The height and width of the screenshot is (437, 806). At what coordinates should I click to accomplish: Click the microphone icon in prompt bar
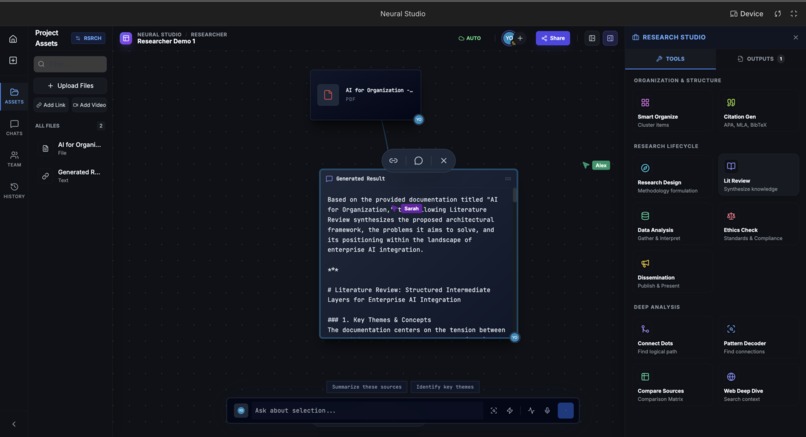[547, 410]
